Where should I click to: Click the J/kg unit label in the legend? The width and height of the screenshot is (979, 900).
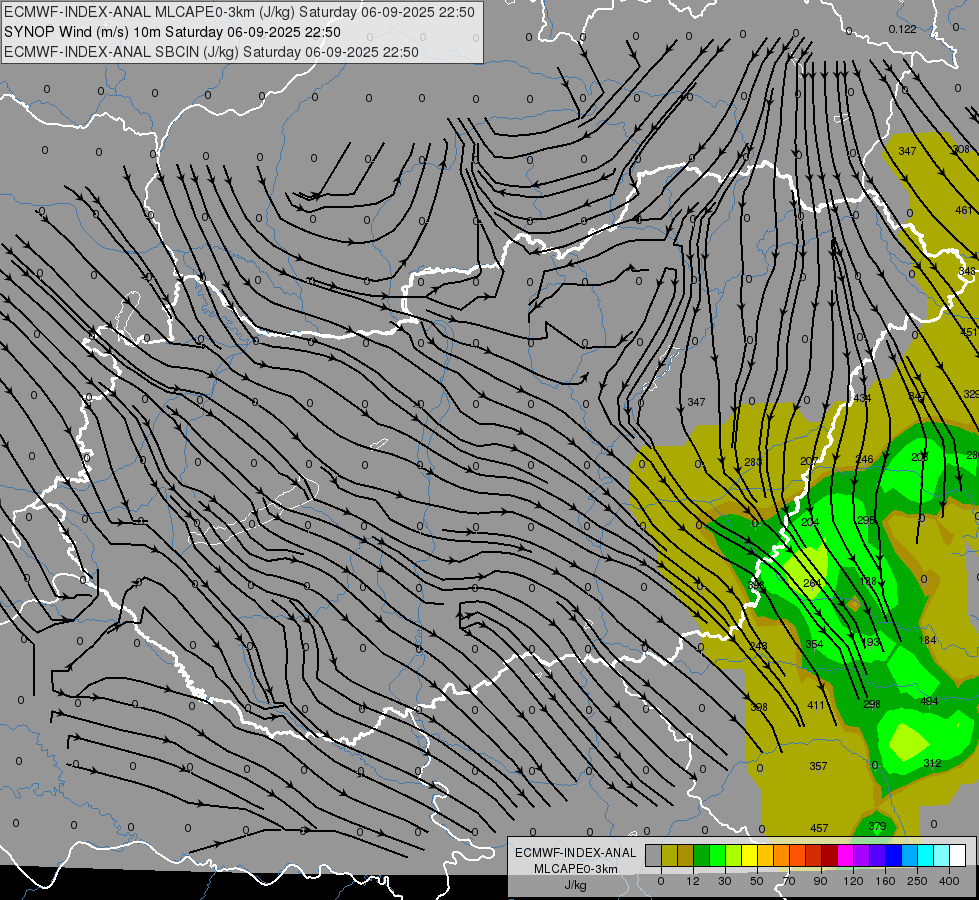point(575,885)
